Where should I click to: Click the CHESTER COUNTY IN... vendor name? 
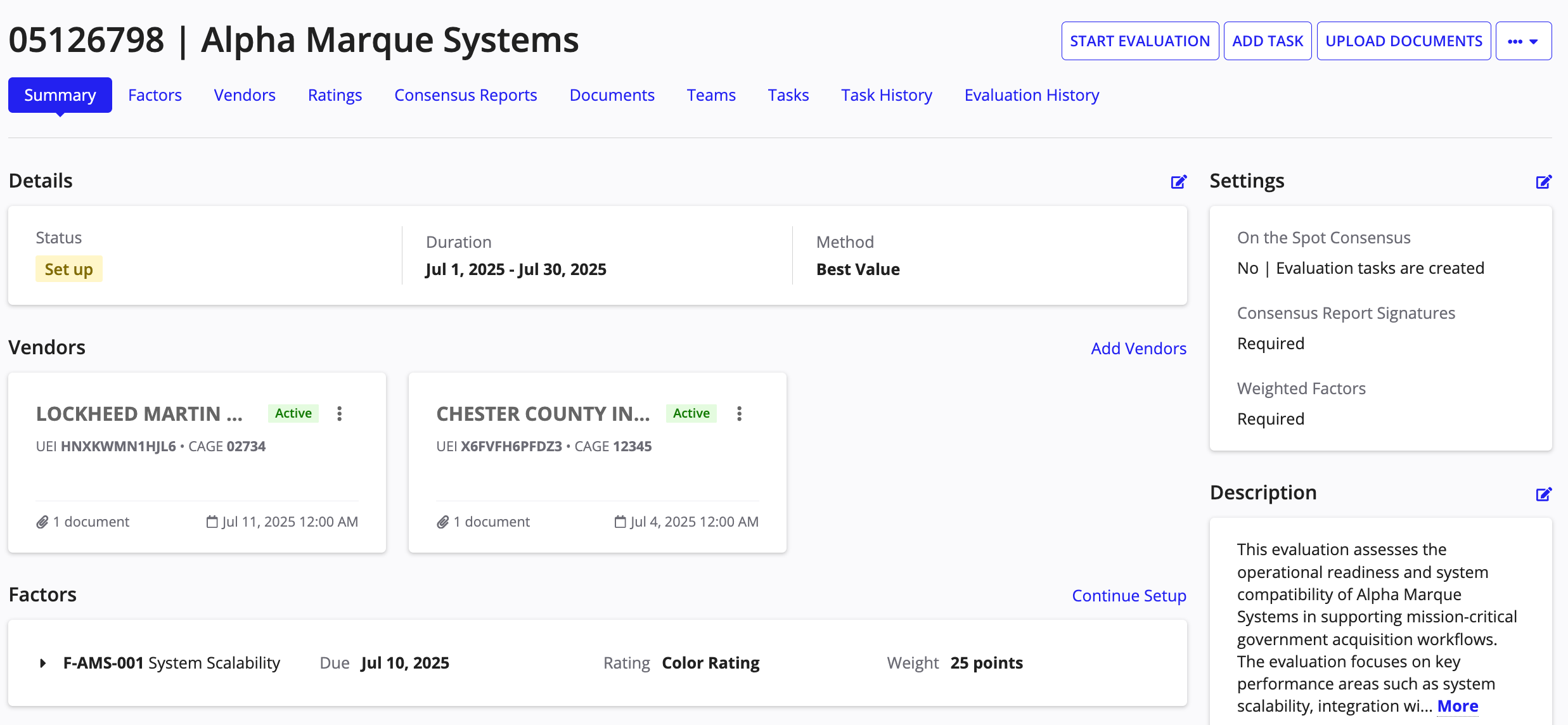(x=543, y=414)
